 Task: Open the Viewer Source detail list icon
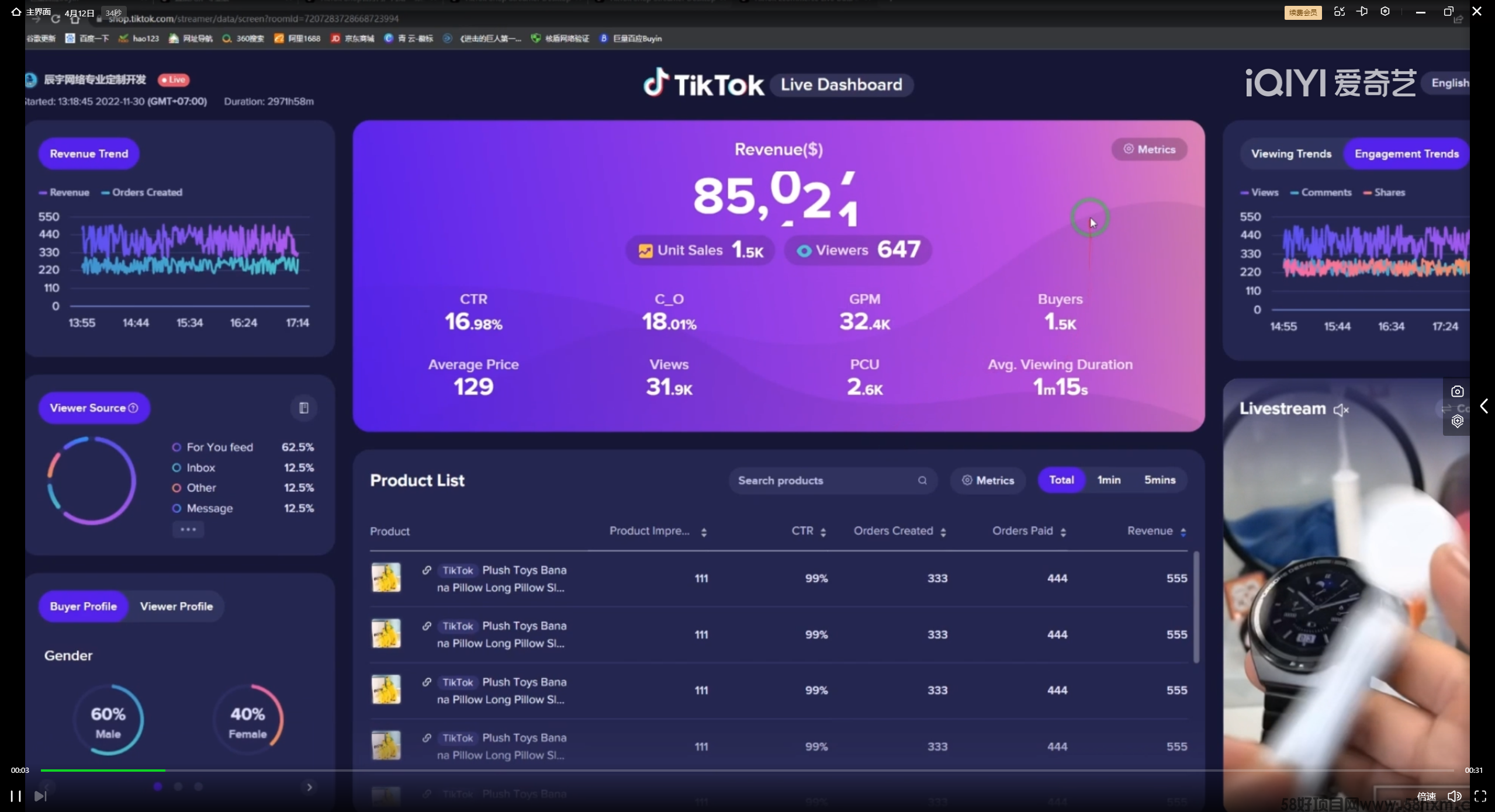pyautogui.click(x=304, y=408)
